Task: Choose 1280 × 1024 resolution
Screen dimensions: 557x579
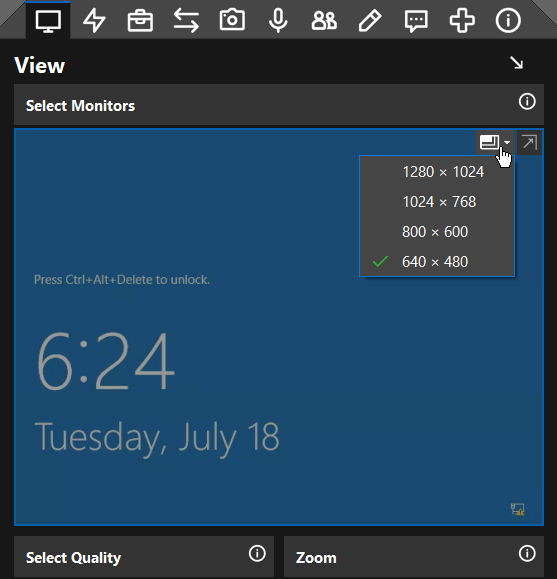Action: tap(437, 172)
